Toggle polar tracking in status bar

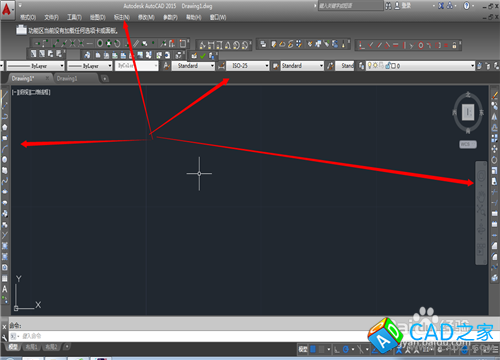tap(346, 349)
